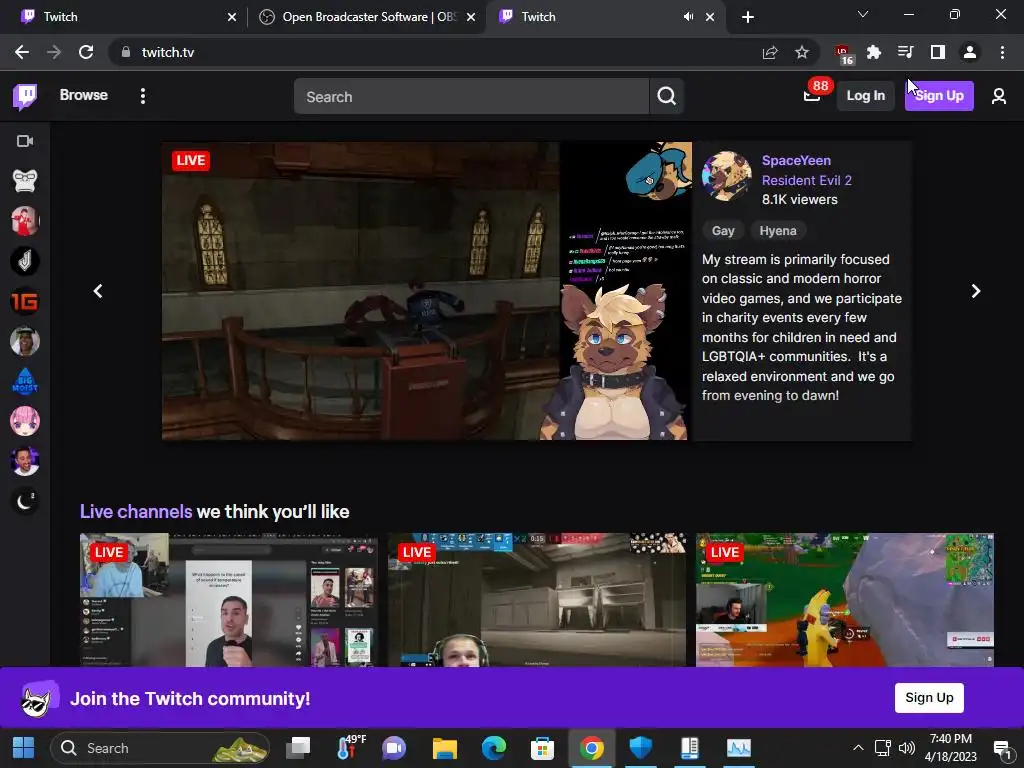This screenshot has width=1024, height=768.
Task: Open Microsoft Edge from the taskbar
Action: pos(494,748)
